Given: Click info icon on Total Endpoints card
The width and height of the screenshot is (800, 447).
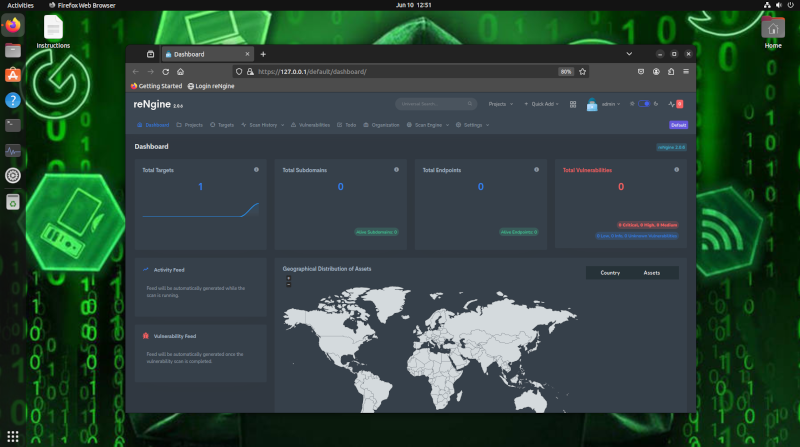Looking at the screenshot, I should click(537, 170).
